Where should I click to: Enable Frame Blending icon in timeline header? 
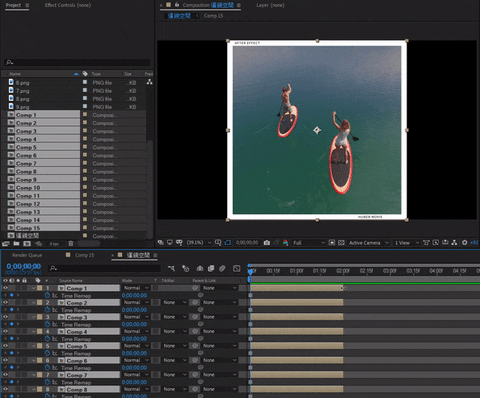211,268
